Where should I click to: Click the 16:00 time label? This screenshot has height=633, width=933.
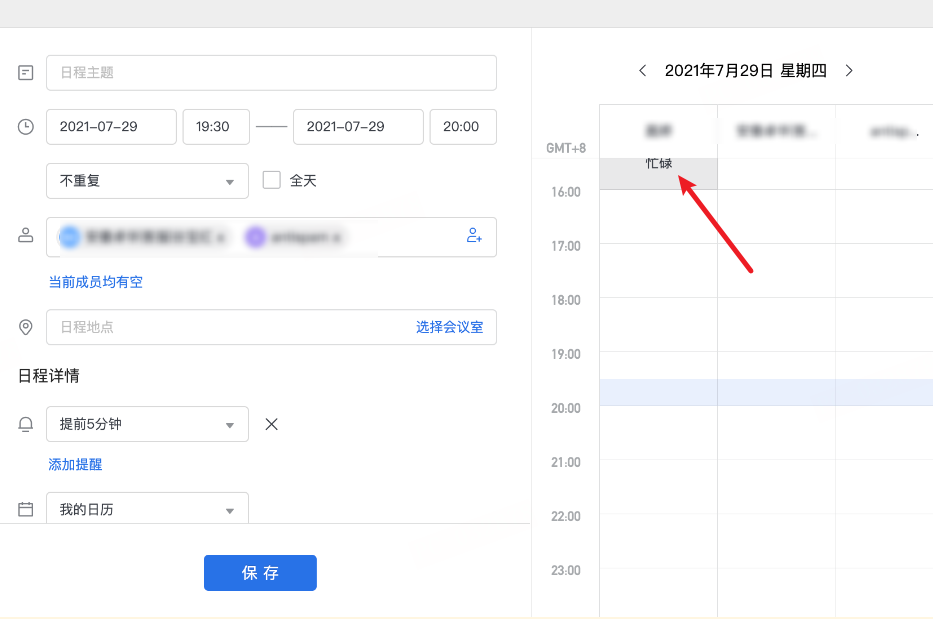[566, 192]
